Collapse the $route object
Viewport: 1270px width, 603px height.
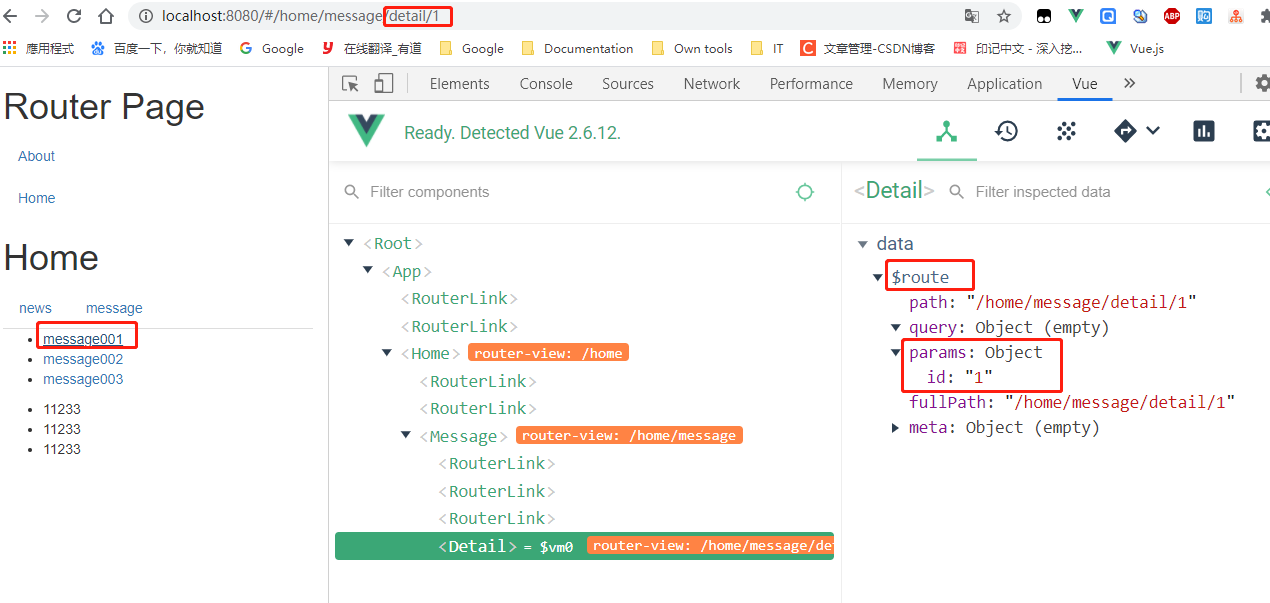point(877,277)
